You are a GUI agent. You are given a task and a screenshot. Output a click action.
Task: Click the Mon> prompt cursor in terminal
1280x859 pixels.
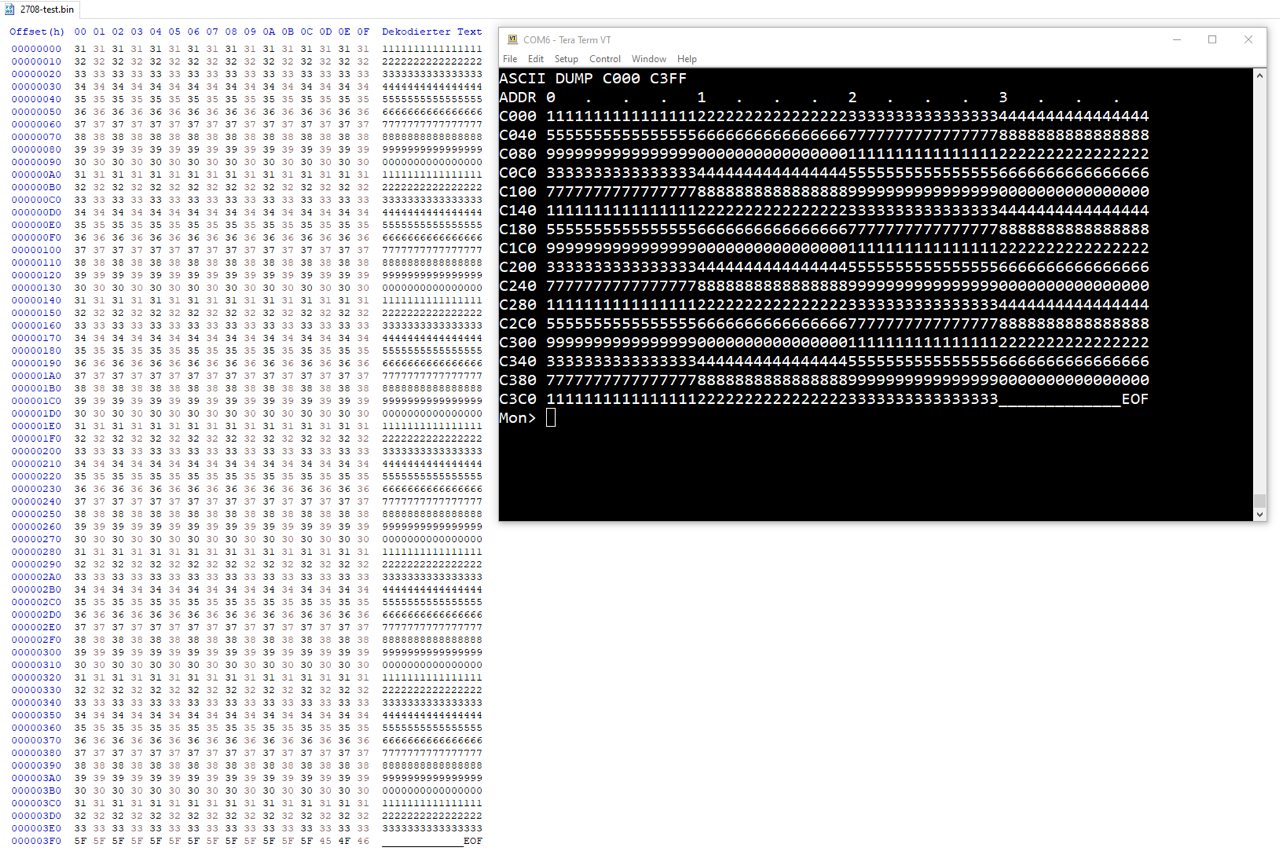pos(551,418)
